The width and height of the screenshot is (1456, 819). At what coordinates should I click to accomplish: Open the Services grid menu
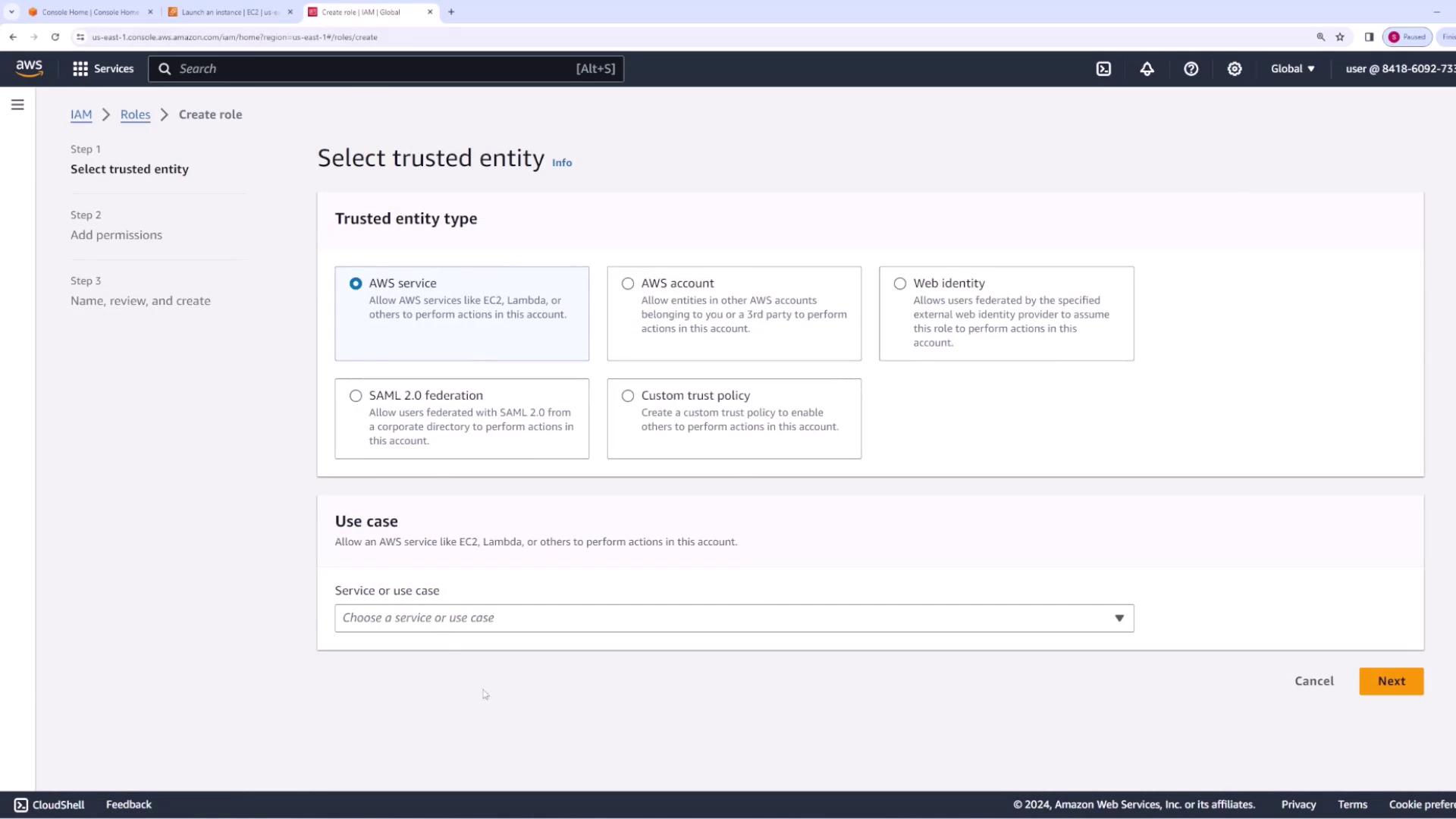pos(103,69)
